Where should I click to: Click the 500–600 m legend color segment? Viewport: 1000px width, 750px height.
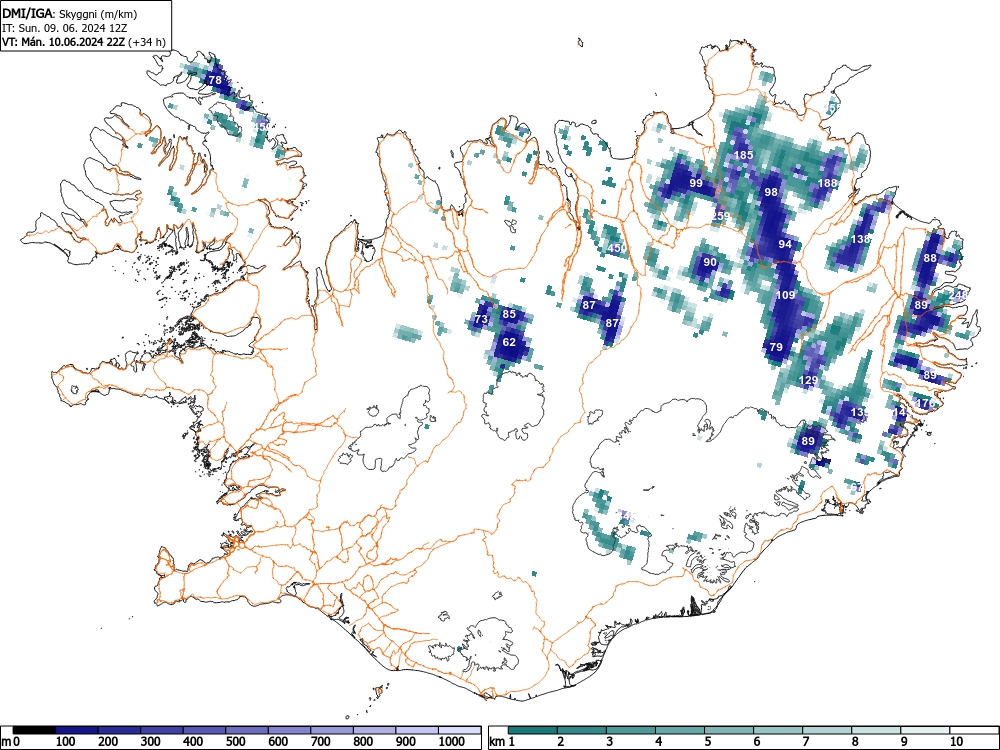point(247,730)
